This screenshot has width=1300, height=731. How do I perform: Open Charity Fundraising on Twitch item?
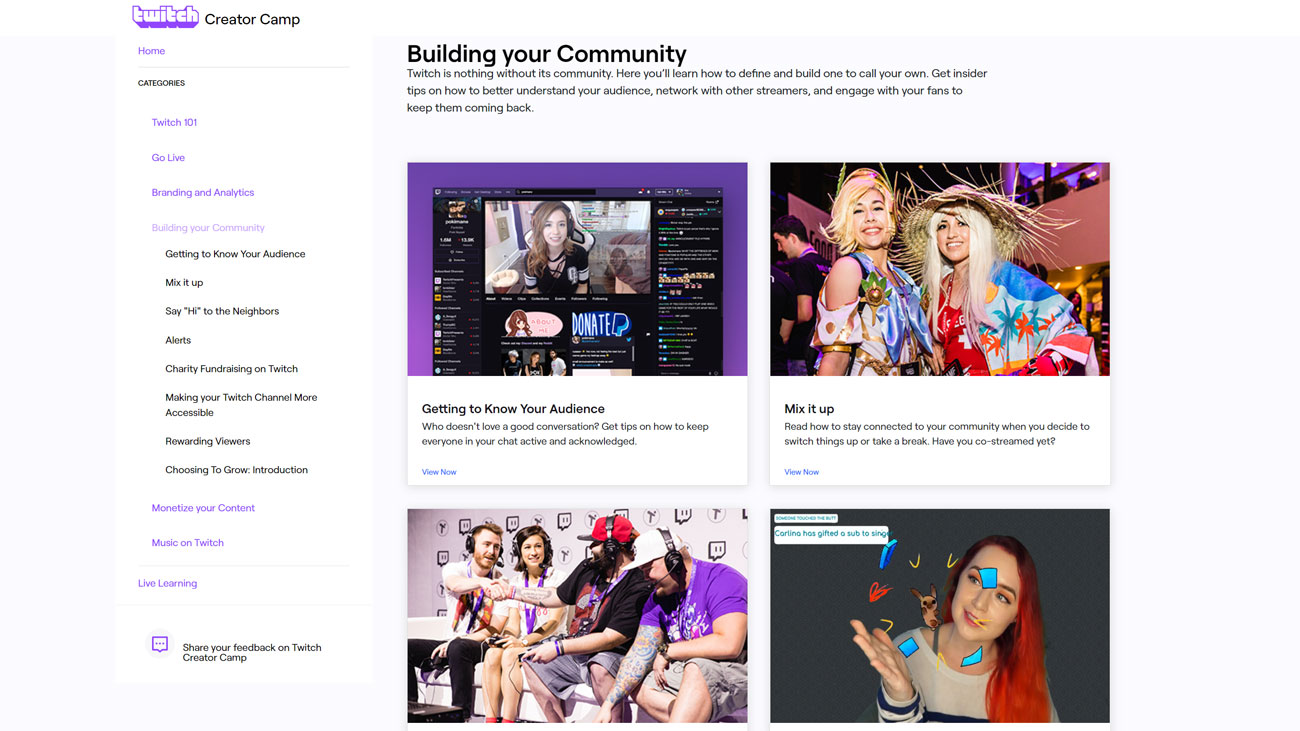(231, 368)
